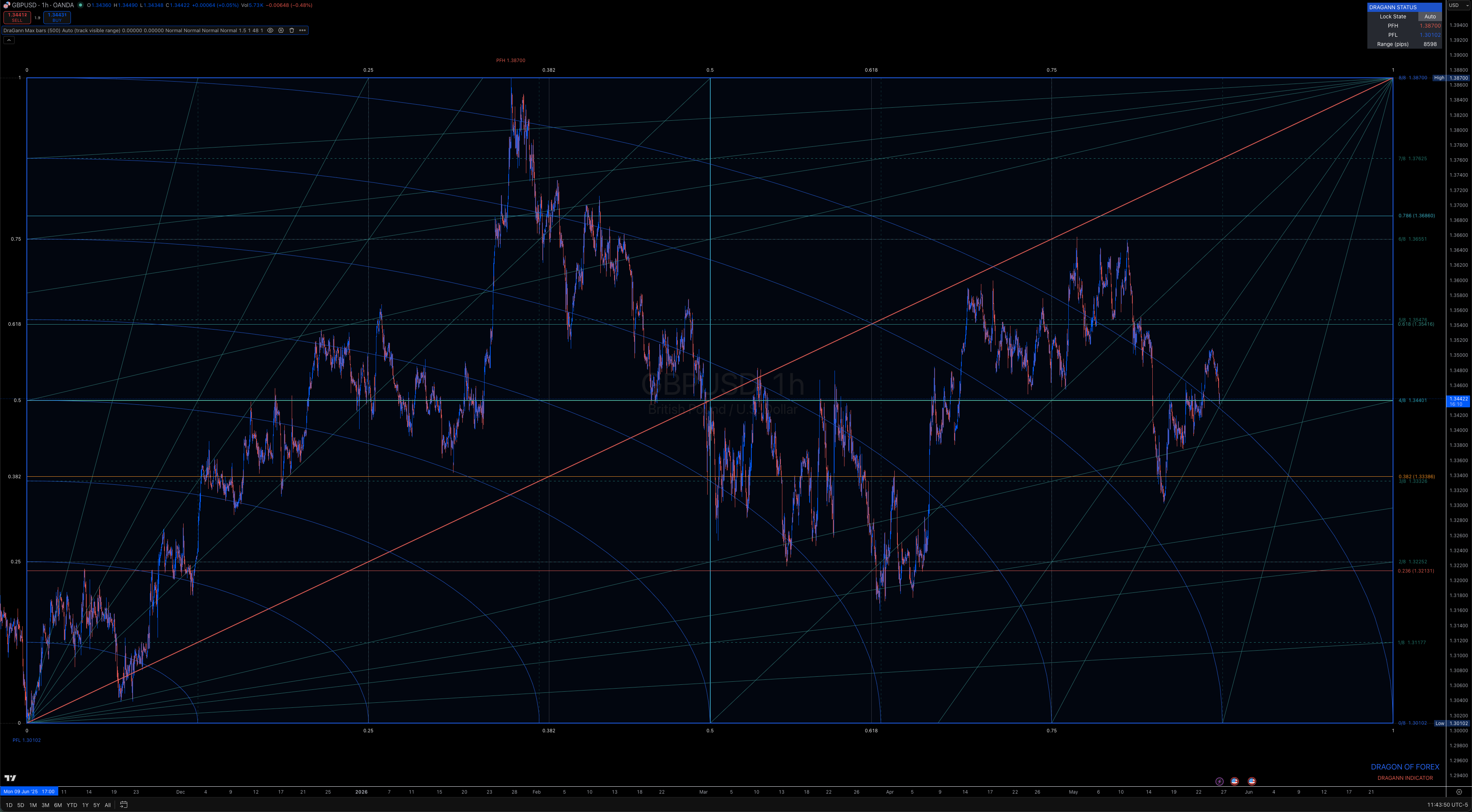Open the first US flag economic event

pyautogui.click(x=1234, y=781)
